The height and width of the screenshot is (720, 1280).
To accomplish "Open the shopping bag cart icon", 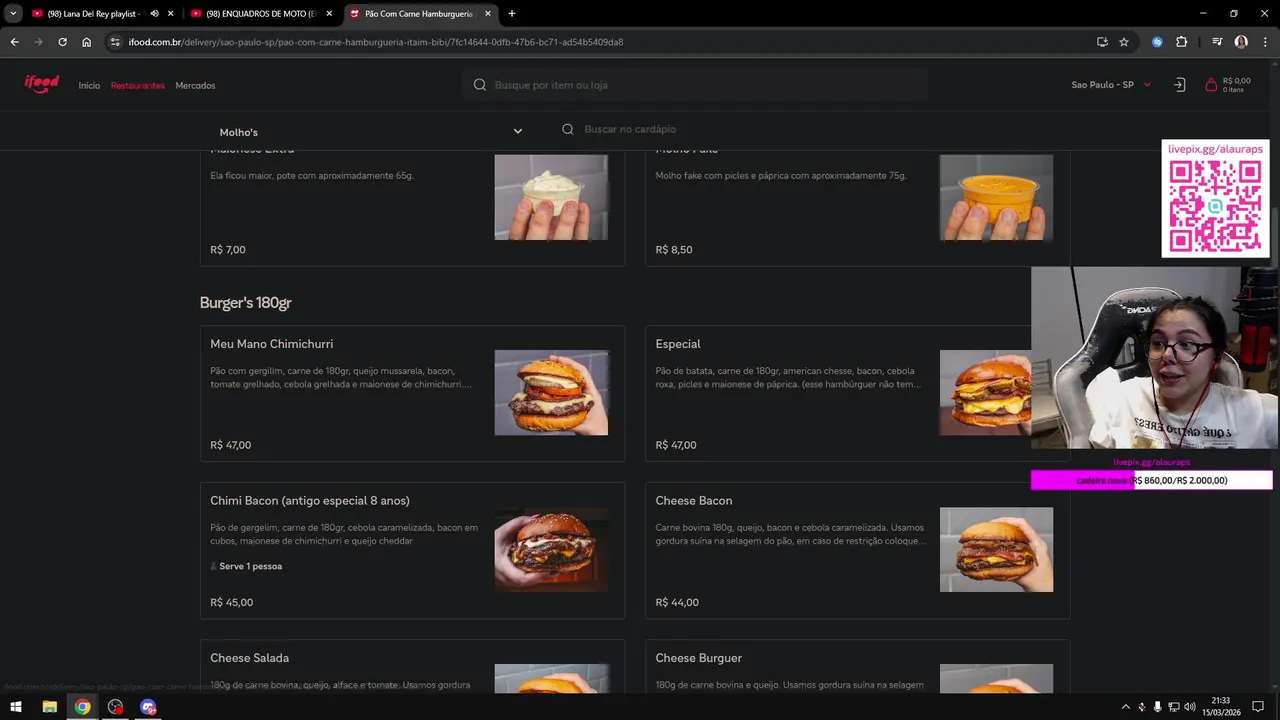I will pyautogui.click(x=1211, y=85).
